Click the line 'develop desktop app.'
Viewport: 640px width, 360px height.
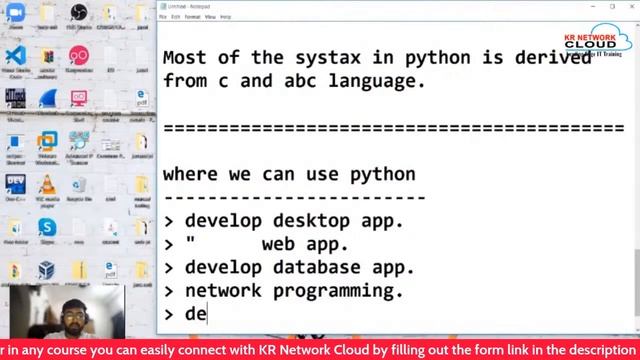click(x=294, y=221)
